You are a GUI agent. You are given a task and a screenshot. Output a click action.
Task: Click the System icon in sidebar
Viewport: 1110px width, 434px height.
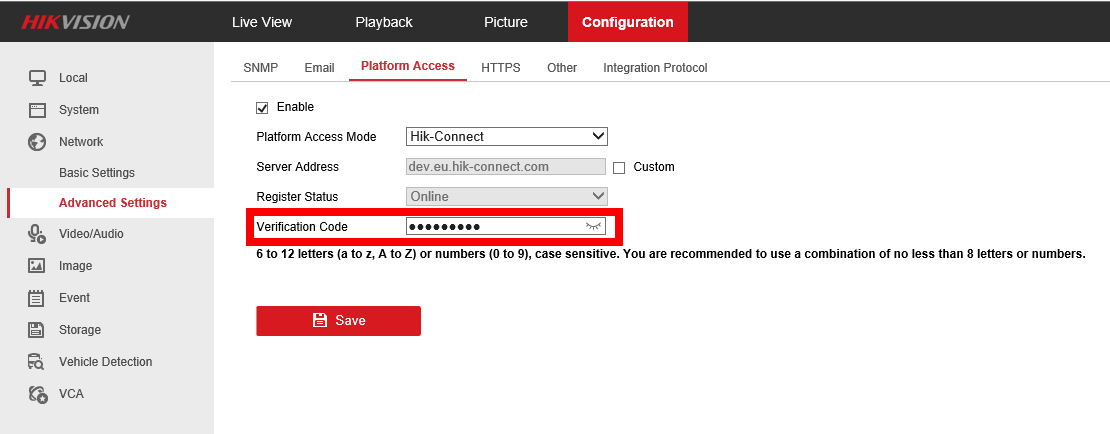pyautogui.click(x=37, y=110)
